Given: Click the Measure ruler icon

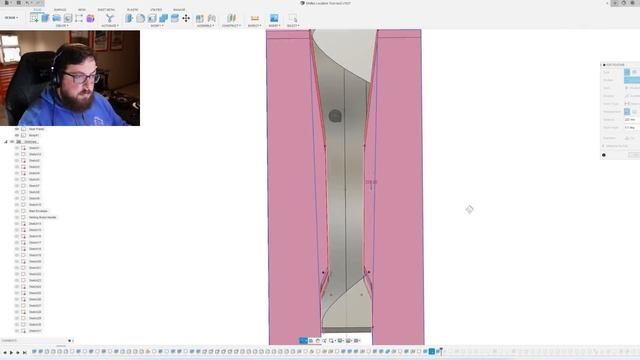Looking at the screenshot, I should point(255,18).
